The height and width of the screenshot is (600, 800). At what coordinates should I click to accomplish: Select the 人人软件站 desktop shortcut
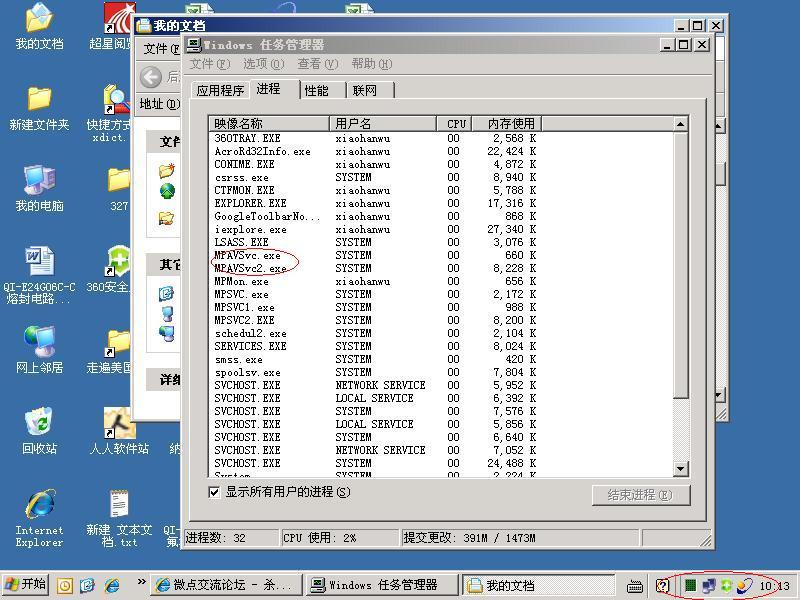coord(119,431)
